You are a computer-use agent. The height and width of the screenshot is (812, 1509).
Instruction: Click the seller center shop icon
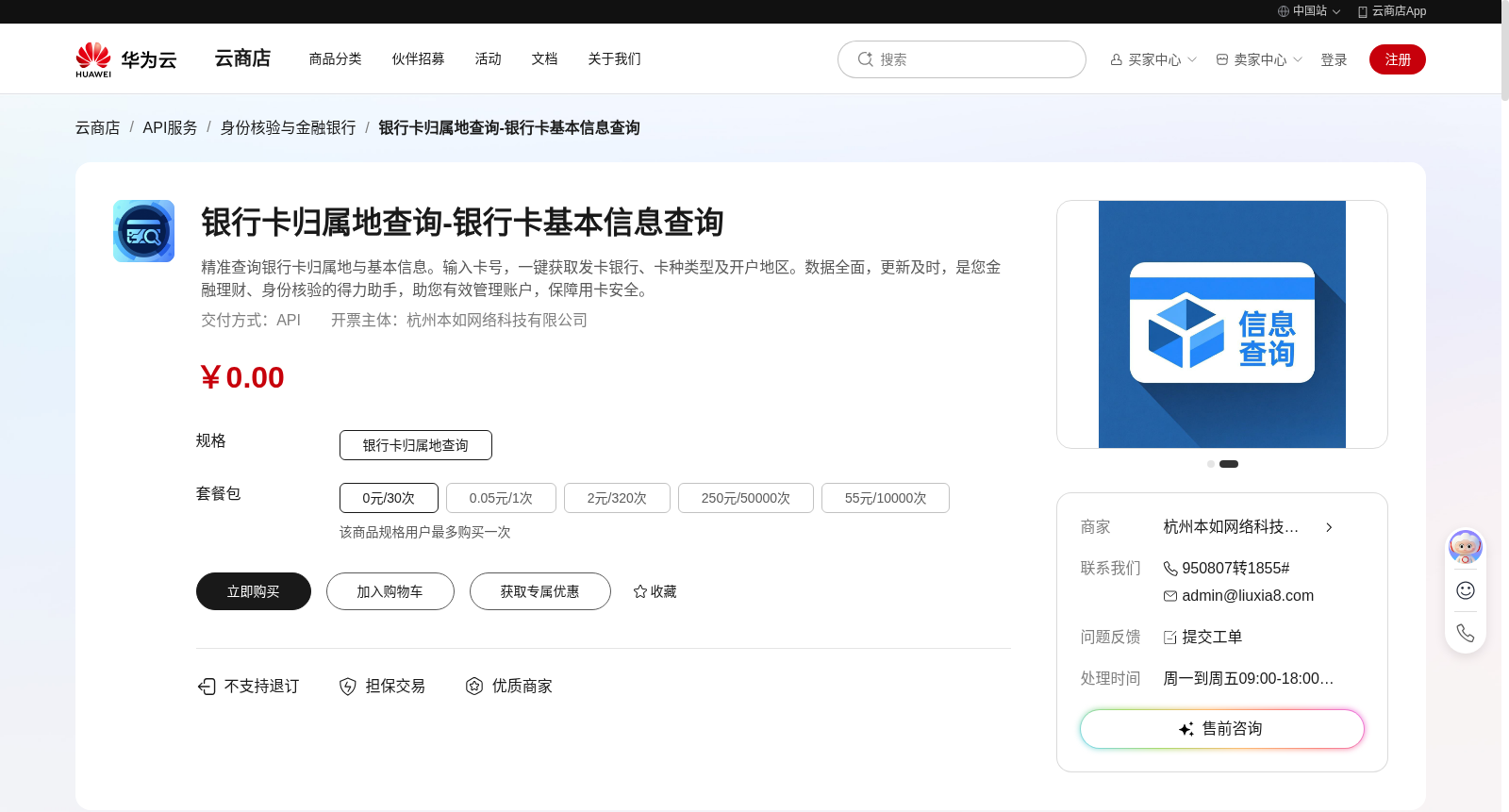click(1222, 59)
